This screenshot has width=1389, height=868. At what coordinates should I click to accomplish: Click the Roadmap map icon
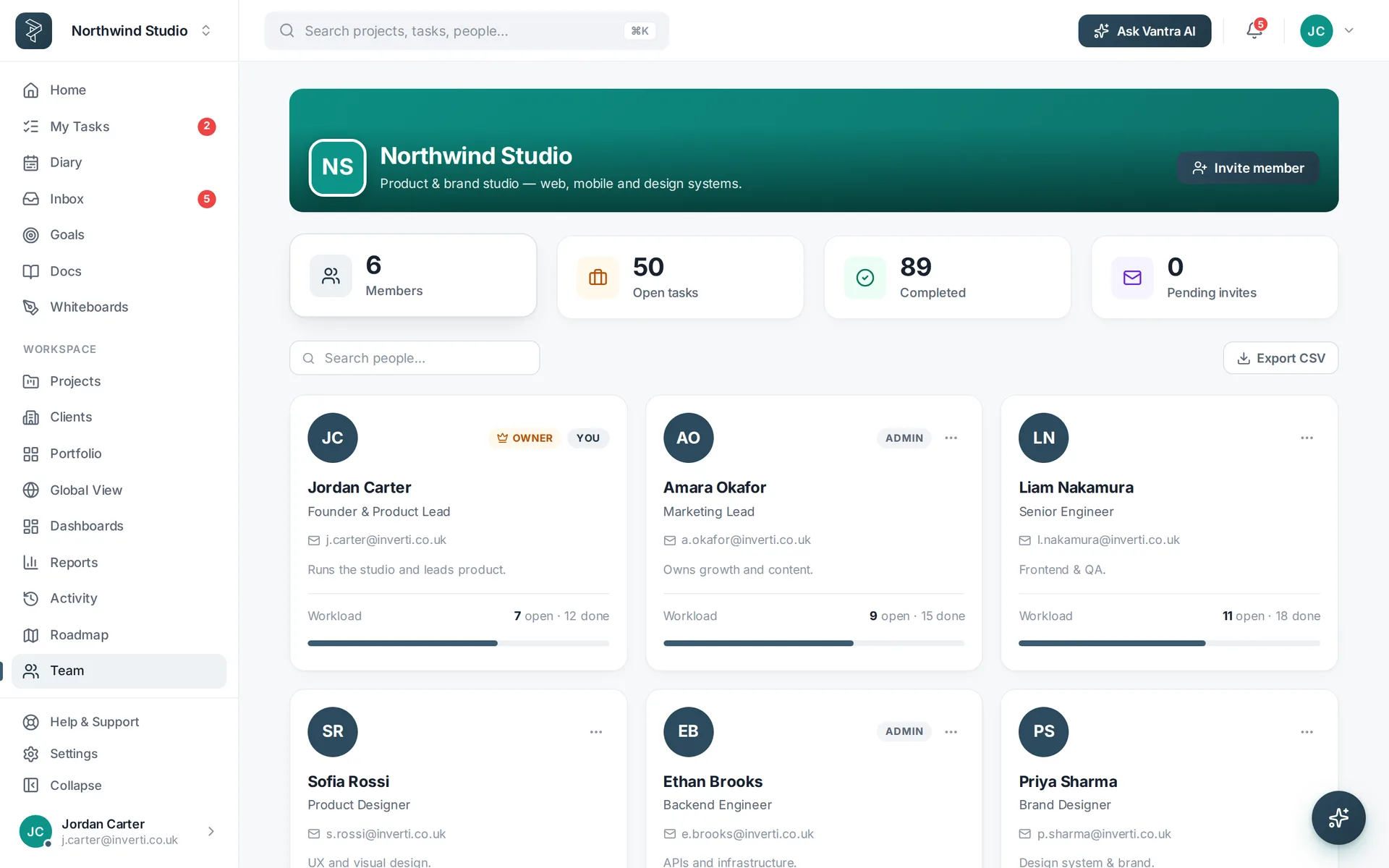coord(30,635)
